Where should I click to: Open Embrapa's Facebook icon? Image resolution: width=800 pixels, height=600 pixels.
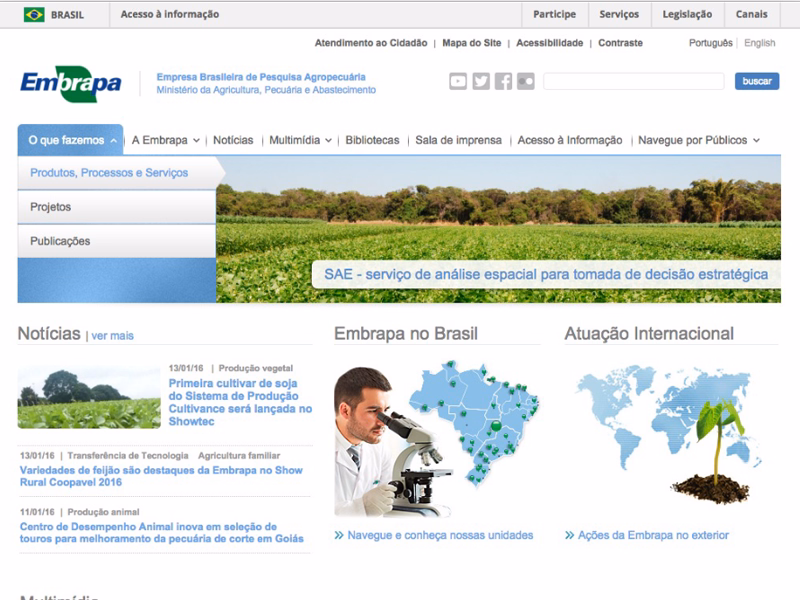503,81
